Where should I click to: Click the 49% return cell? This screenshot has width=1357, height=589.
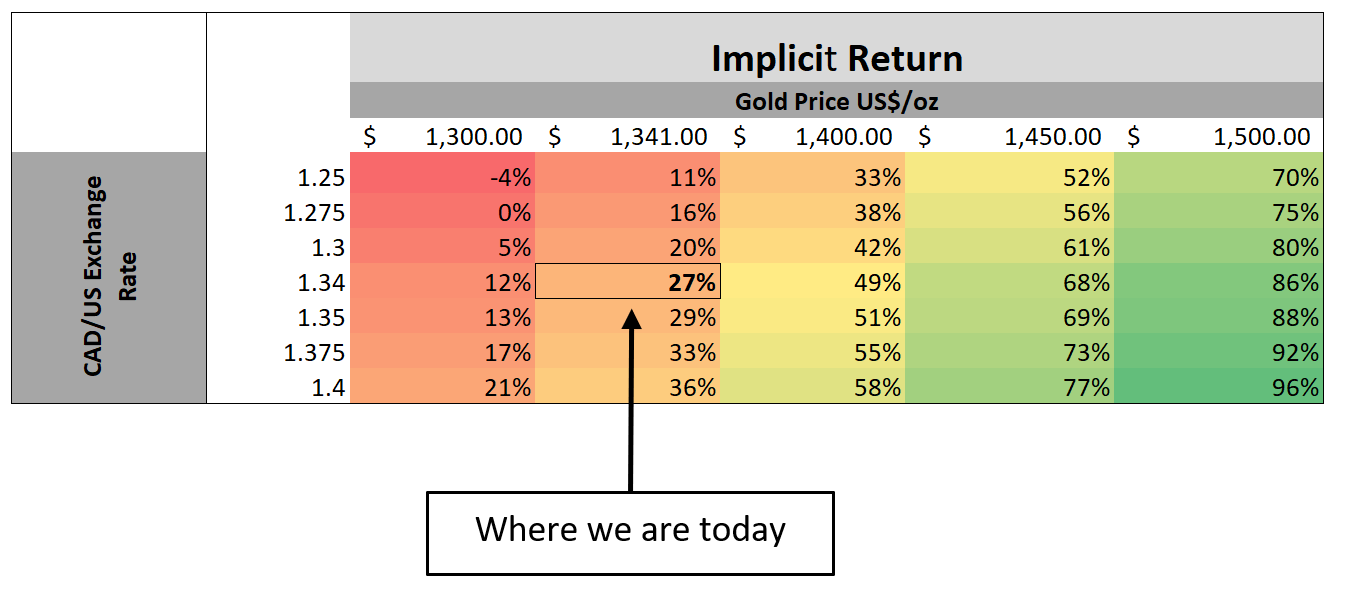point(813,283)
